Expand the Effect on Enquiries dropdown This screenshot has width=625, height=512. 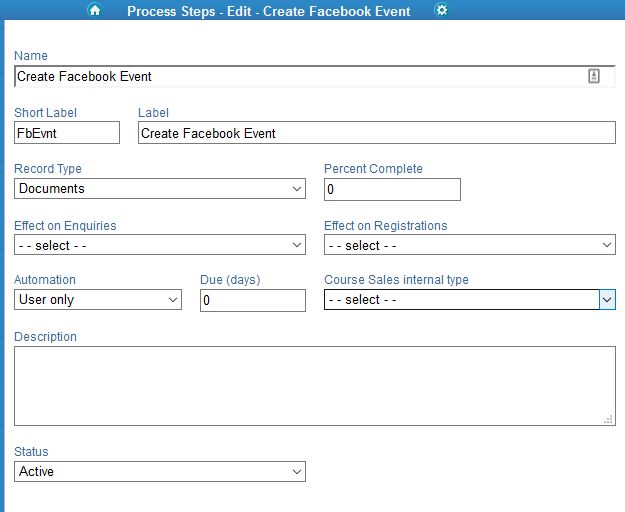click(x=160, y=245)
